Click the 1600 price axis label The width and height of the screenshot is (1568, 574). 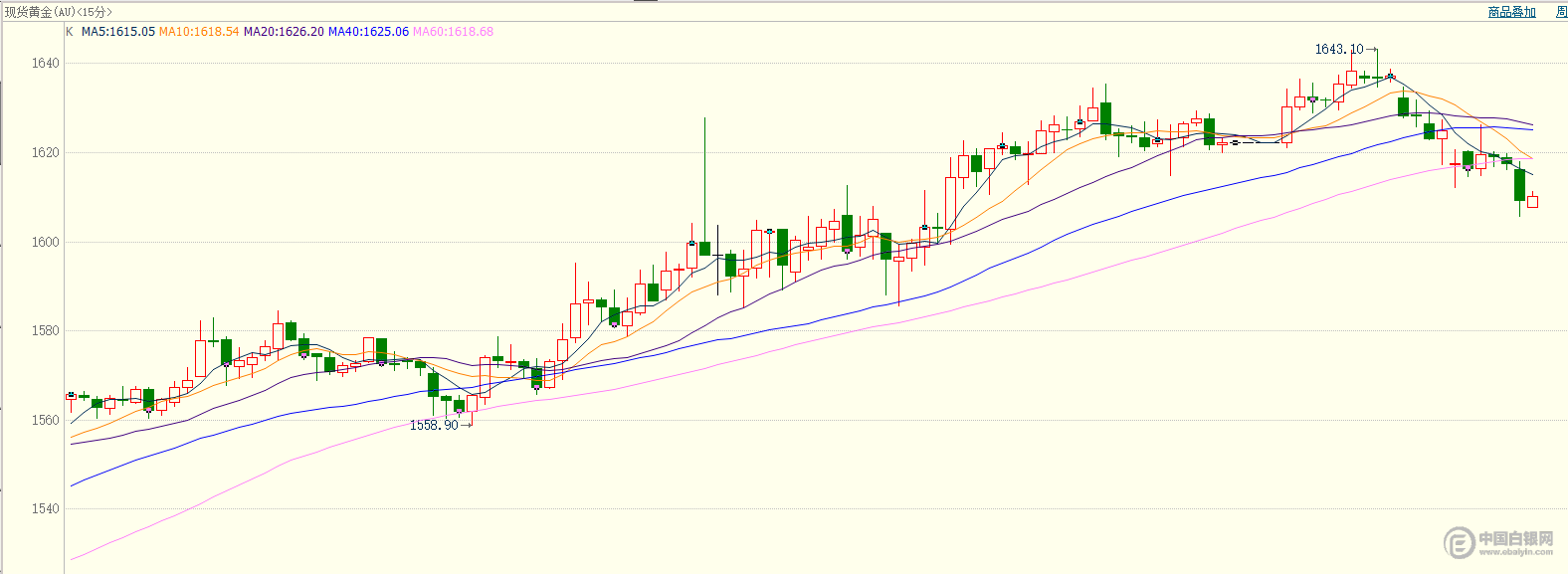tap(46, 242)
